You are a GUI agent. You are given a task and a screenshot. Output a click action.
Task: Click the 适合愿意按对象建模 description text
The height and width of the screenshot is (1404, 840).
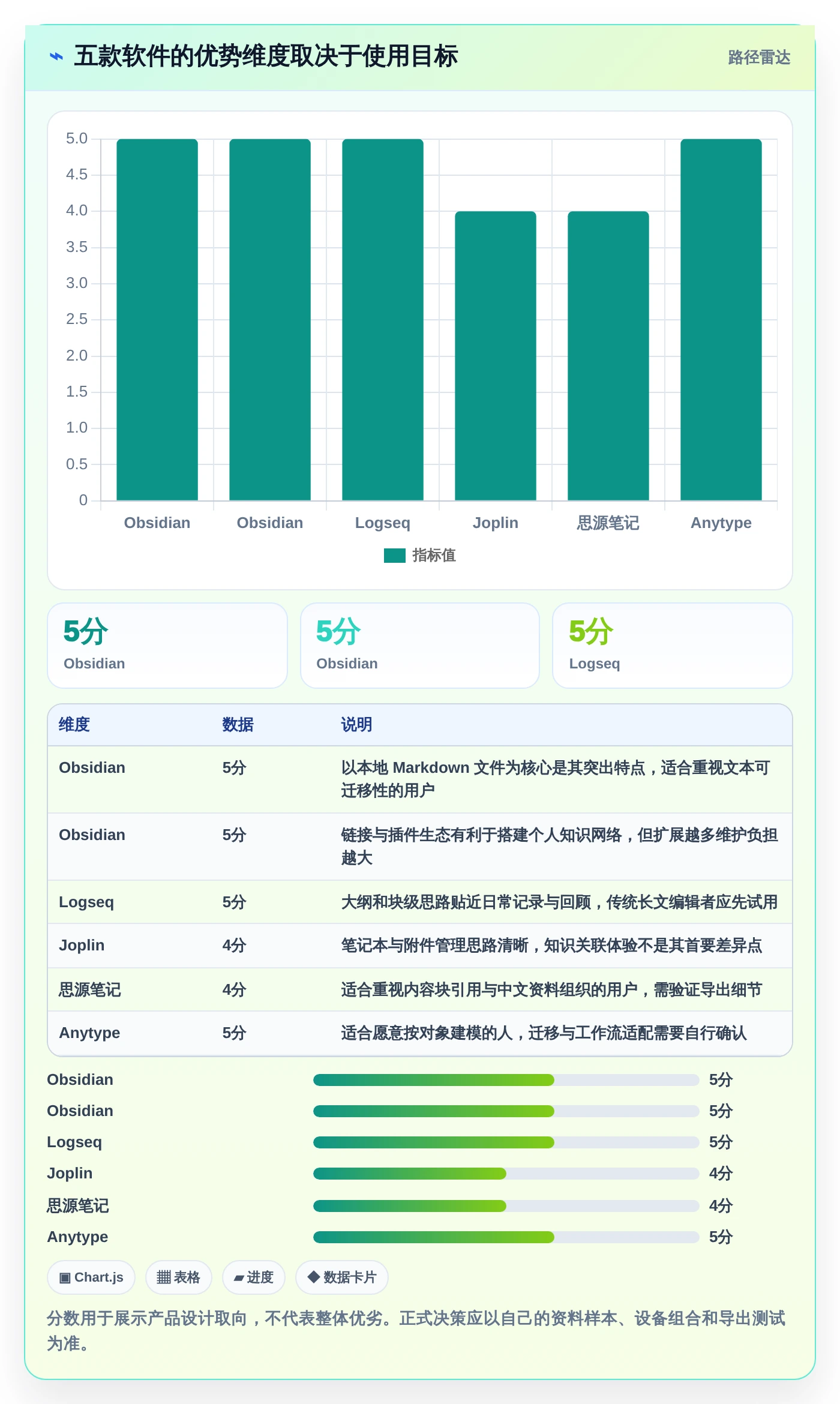pos(544,1033)
